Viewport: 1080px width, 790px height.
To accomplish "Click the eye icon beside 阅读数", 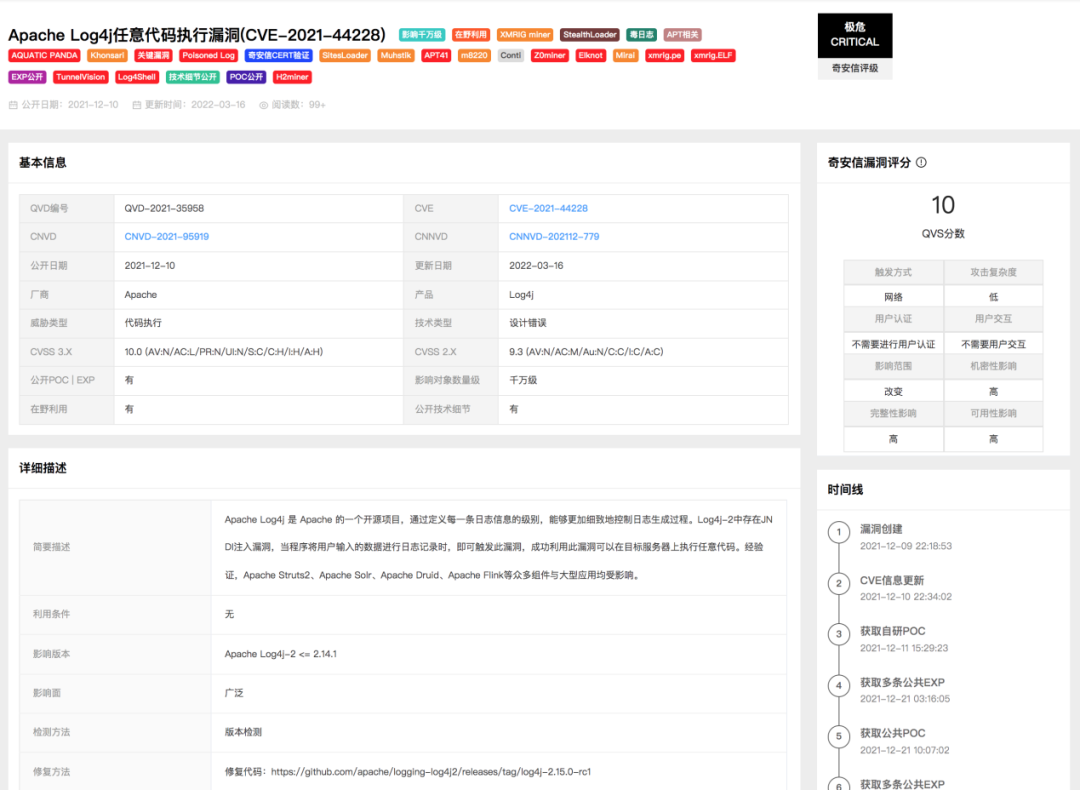I will coord(263,105).
